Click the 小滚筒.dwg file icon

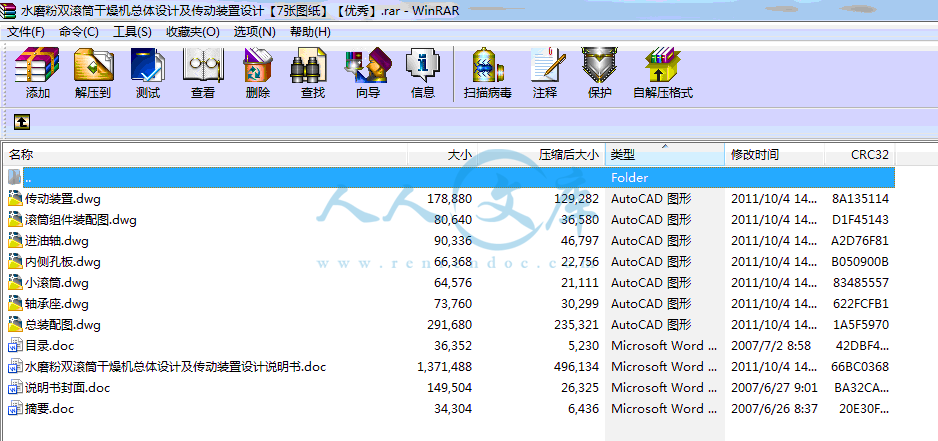pyautogui.click(x=16, y=282)
